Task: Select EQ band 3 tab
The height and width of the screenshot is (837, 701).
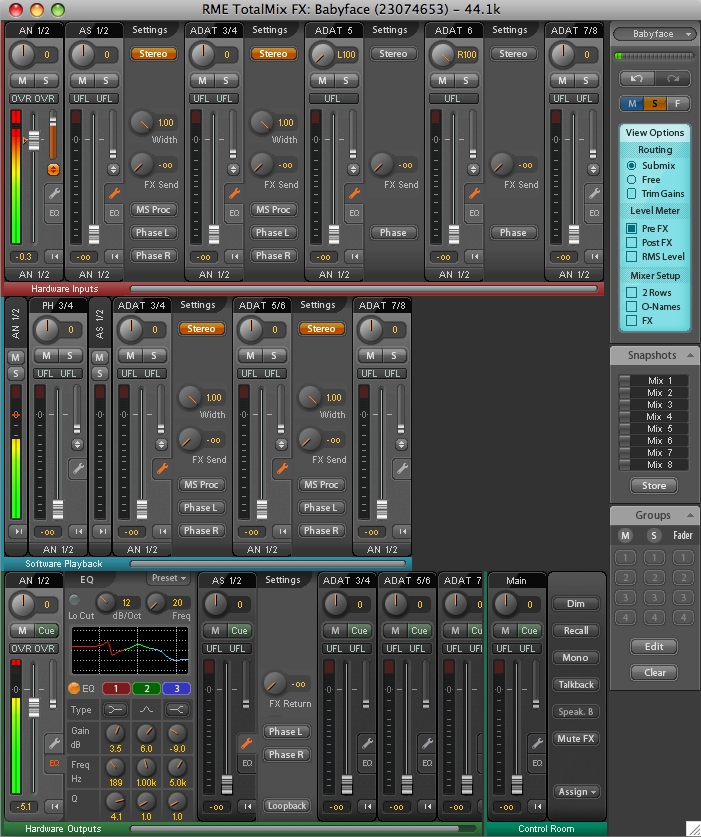Action: point(177,689)
